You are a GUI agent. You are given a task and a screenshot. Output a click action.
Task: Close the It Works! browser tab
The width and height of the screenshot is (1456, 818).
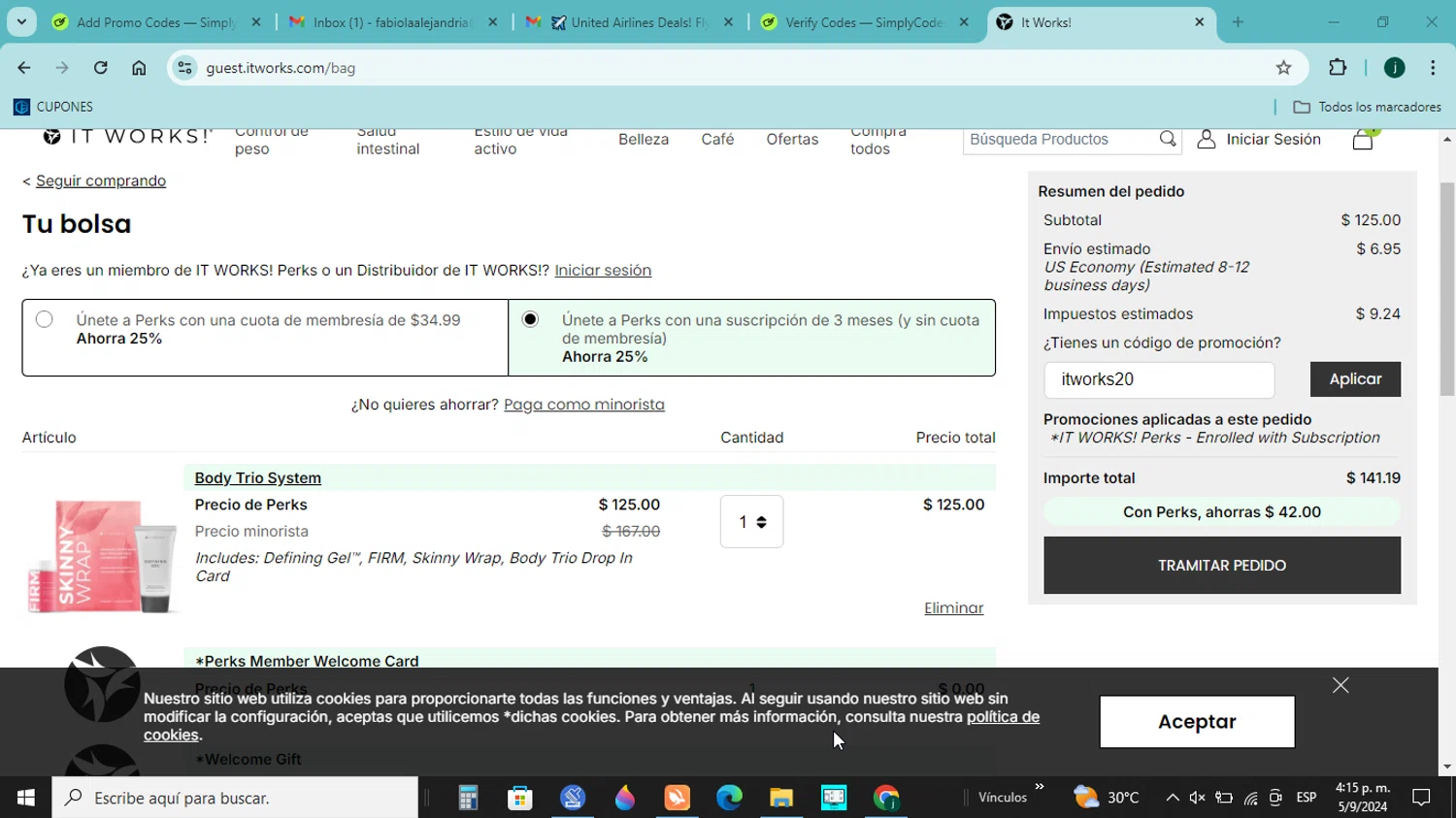tap(1200, 21)
